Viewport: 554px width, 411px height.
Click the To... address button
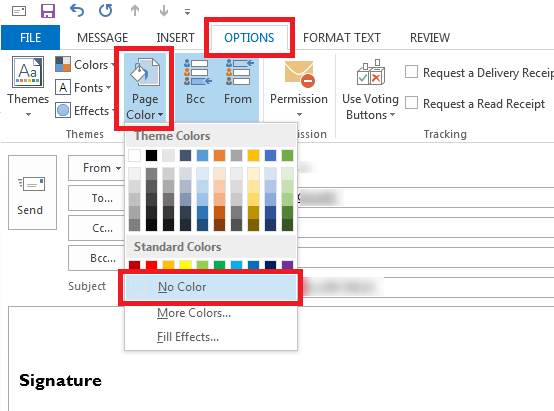tap(96, 198)
